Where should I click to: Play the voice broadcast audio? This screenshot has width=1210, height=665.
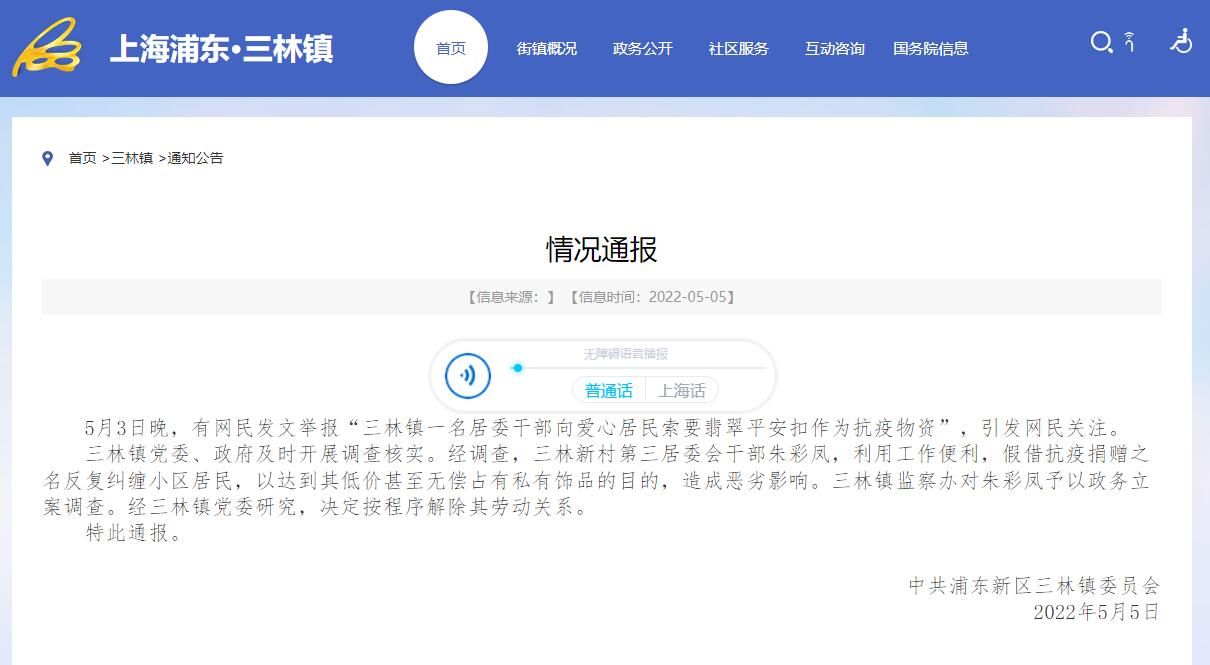point(468,376)
